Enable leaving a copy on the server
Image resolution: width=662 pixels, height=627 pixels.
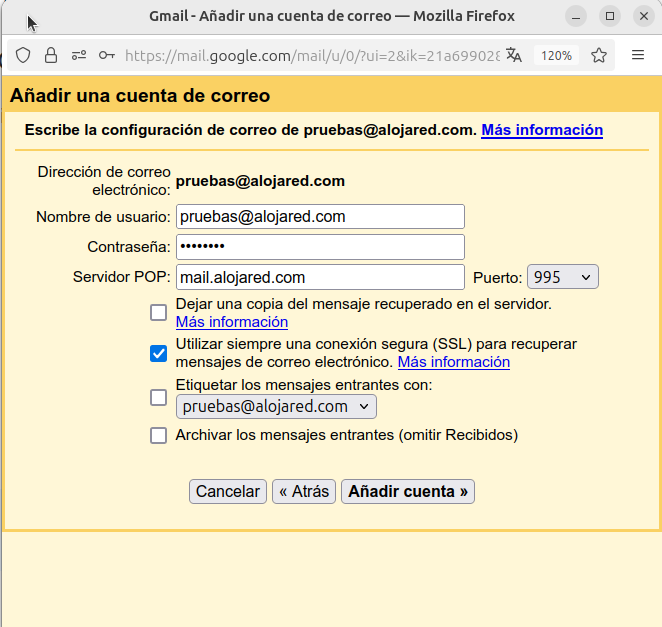tap(158, 313)
